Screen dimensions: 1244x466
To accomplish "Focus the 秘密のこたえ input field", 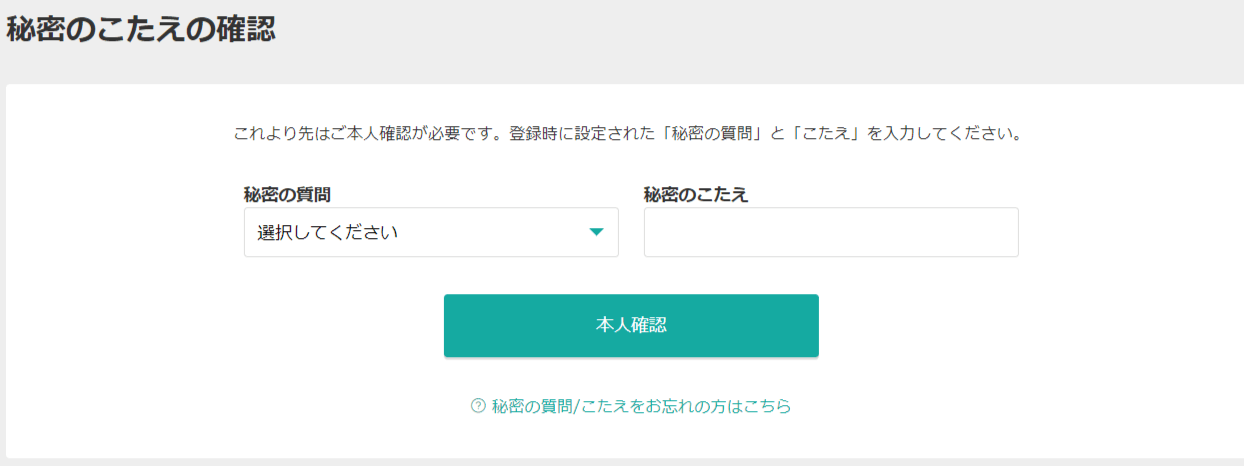I will pyautogui.click(x=831, y=232).
